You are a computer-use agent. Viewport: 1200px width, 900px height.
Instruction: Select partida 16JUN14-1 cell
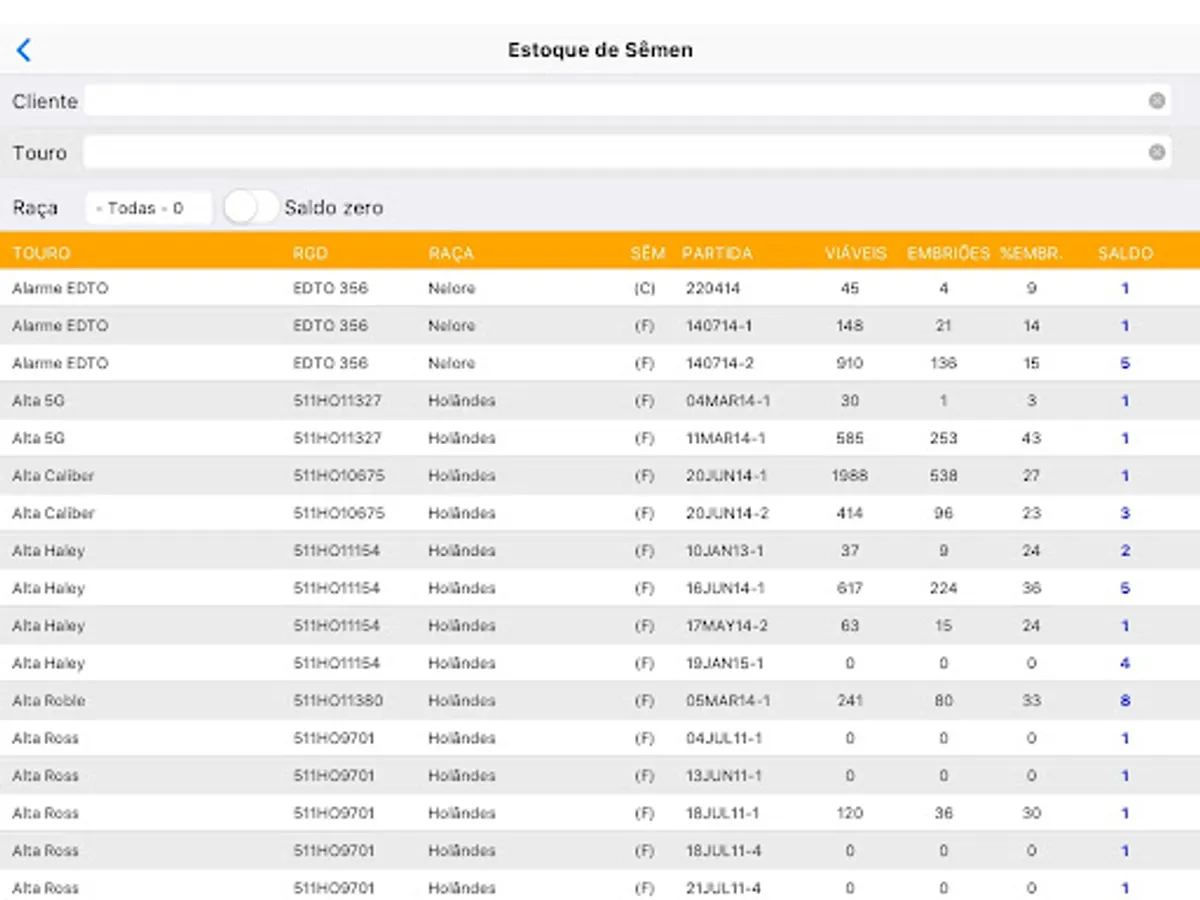click(x=726, y=589)
